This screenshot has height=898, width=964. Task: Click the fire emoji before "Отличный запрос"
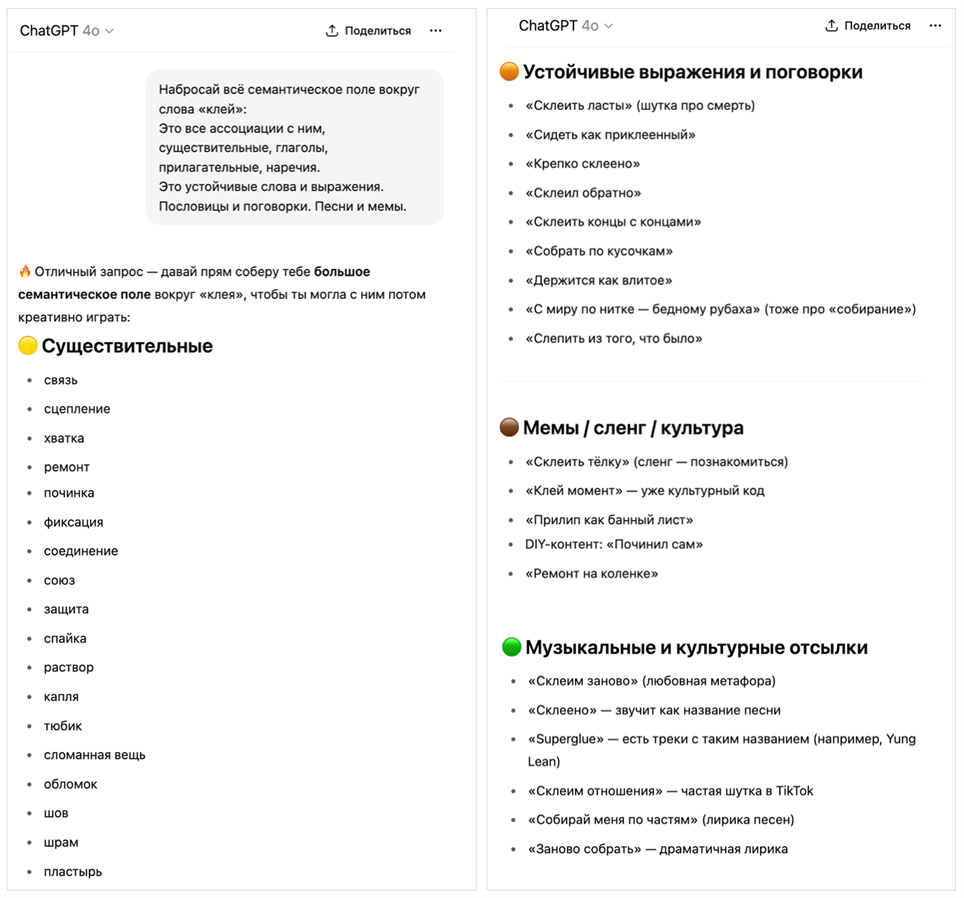coord(25,272)
